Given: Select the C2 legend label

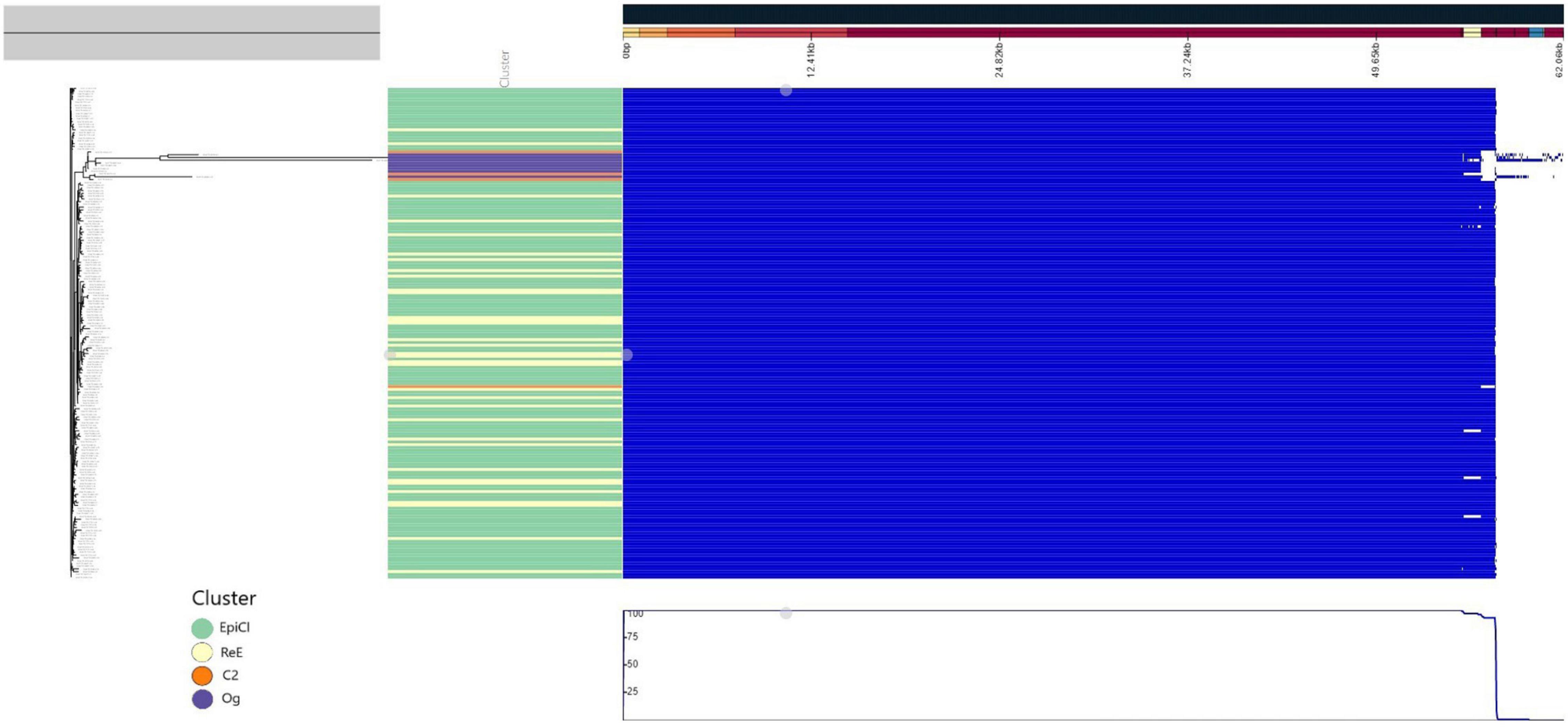Looking at the screenshot, I should pyautogui.click(x=230, y=675).
